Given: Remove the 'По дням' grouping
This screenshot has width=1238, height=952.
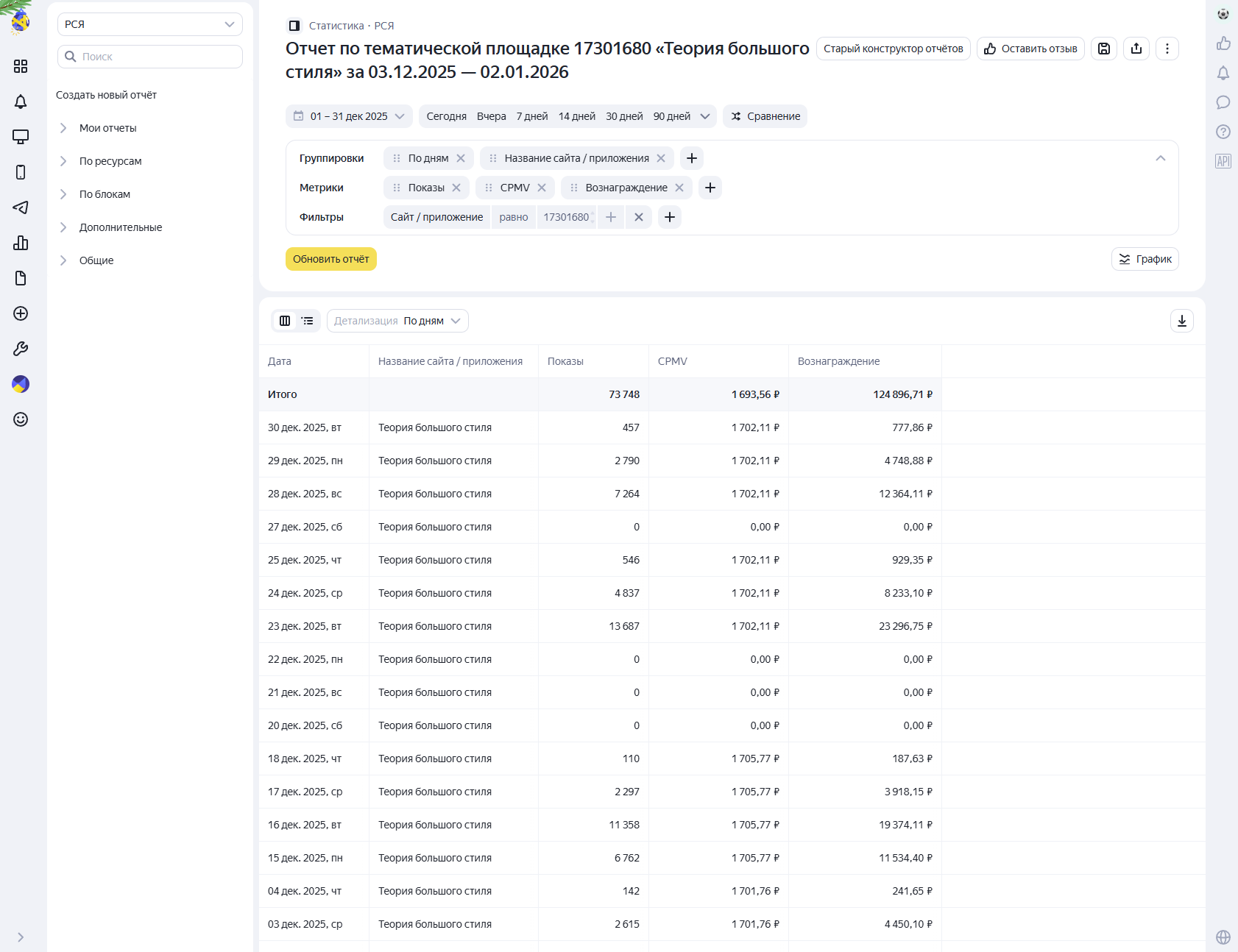Looking at the screenshot, I should (x=461, y=158).
